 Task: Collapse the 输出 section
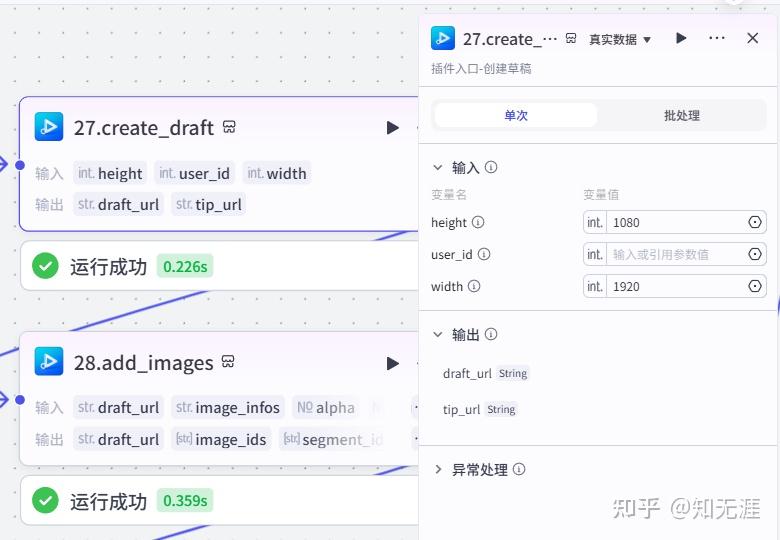tap(438, 335)
